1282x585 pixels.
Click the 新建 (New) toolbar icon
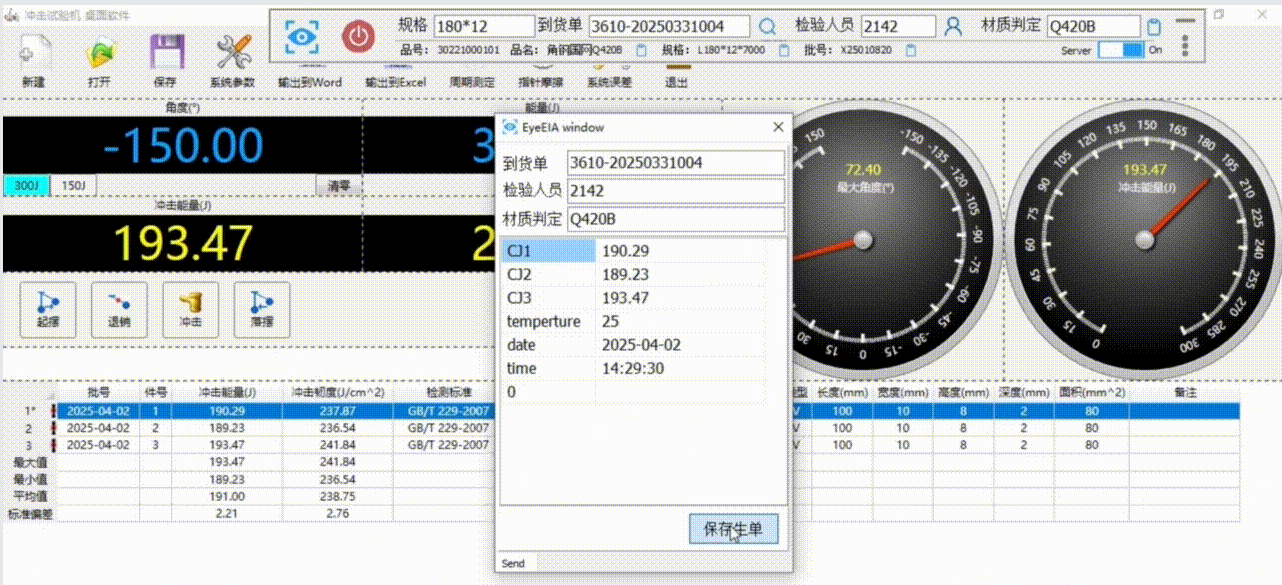35,53
